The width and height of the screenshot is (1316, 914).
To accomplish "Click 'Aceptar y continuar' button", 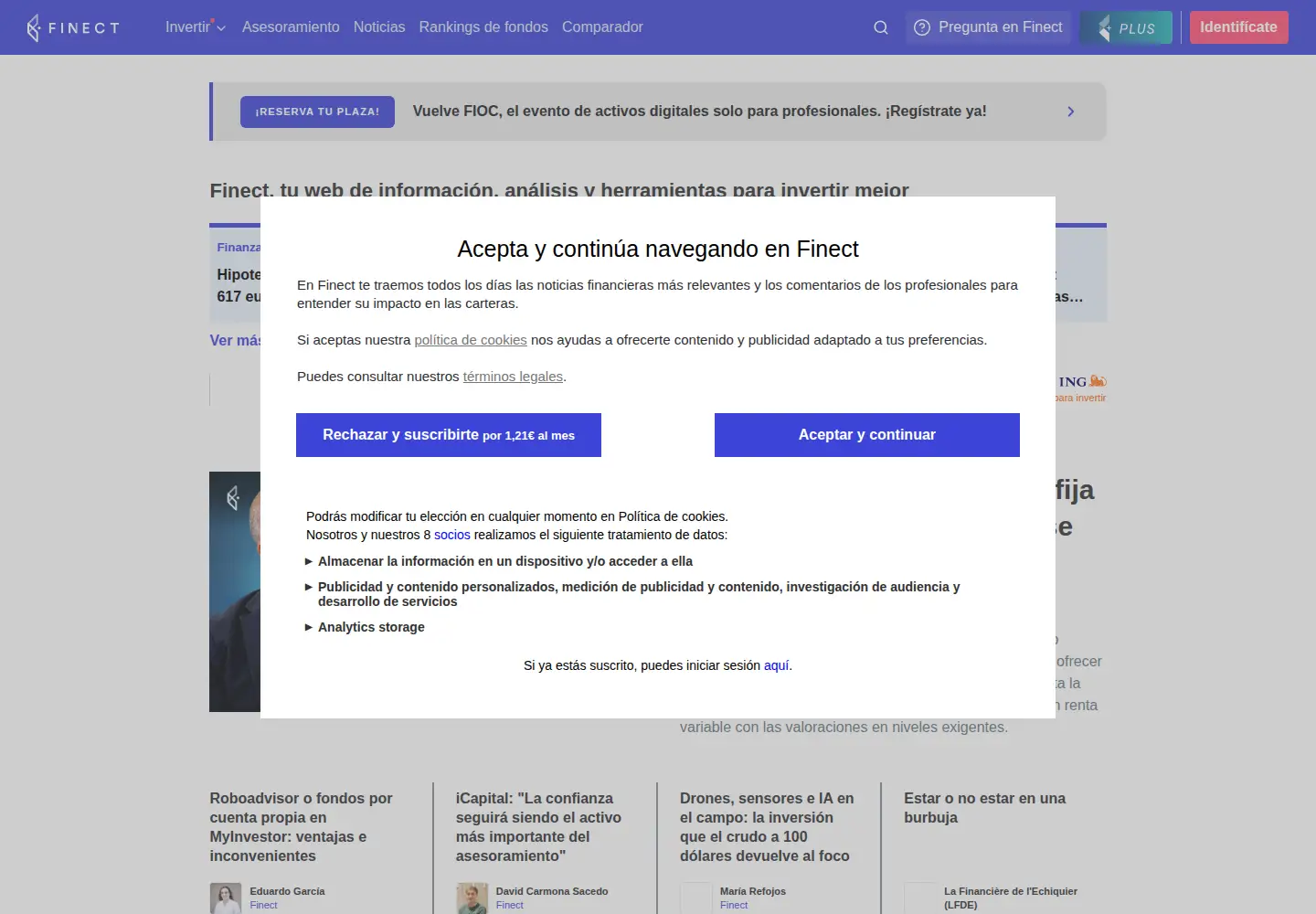I will pos(867,435).
